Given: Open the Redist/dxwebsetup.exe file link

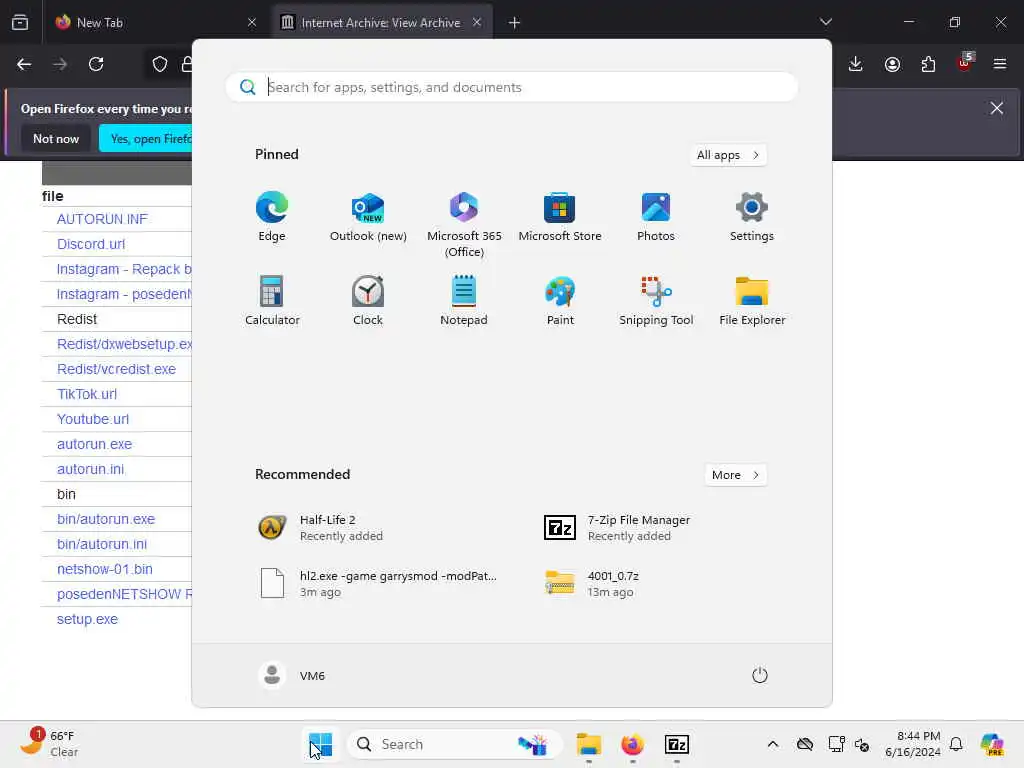Looking at the screenshot, I should pyautogui.click(x=124, y=344).
